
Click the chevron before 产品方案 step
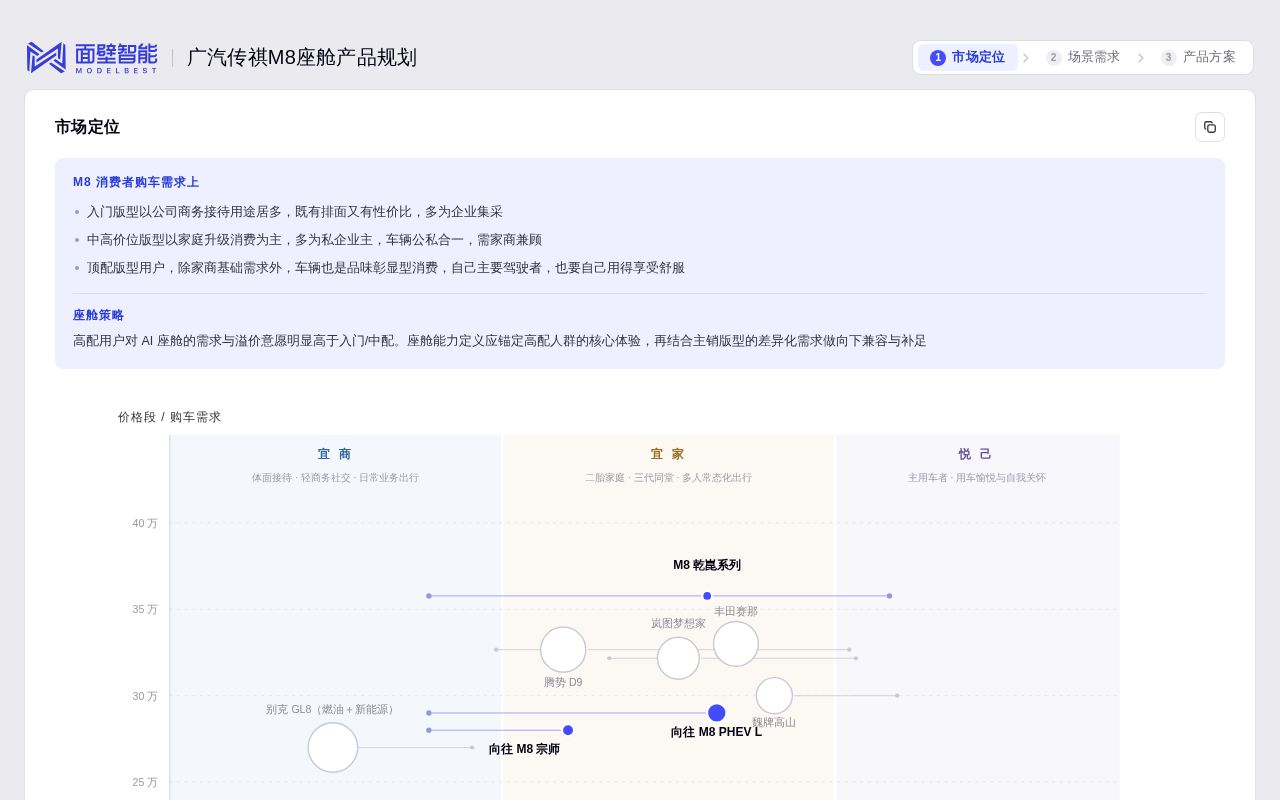click(x=1141, y=58)
